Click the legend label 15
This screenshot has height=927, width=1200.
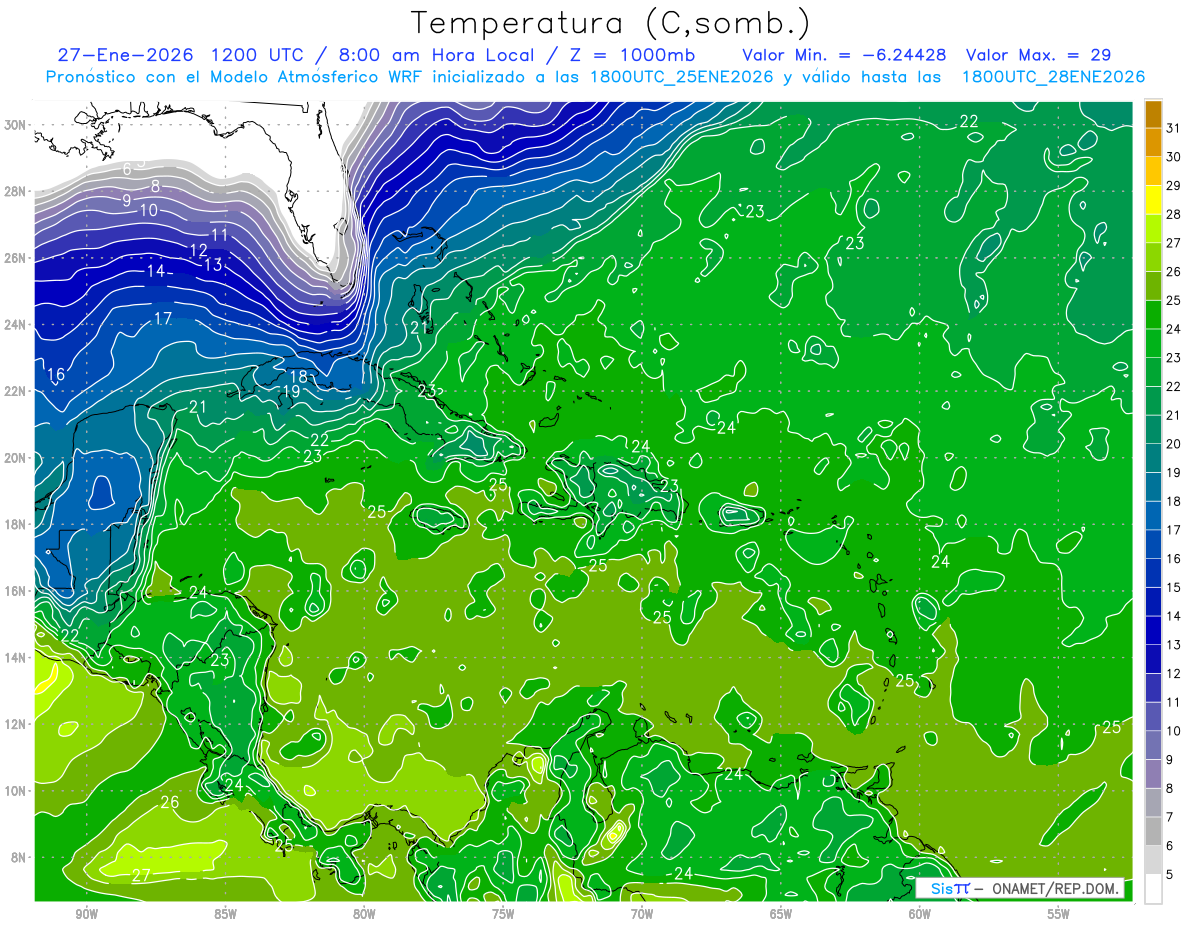point(1174,588)
